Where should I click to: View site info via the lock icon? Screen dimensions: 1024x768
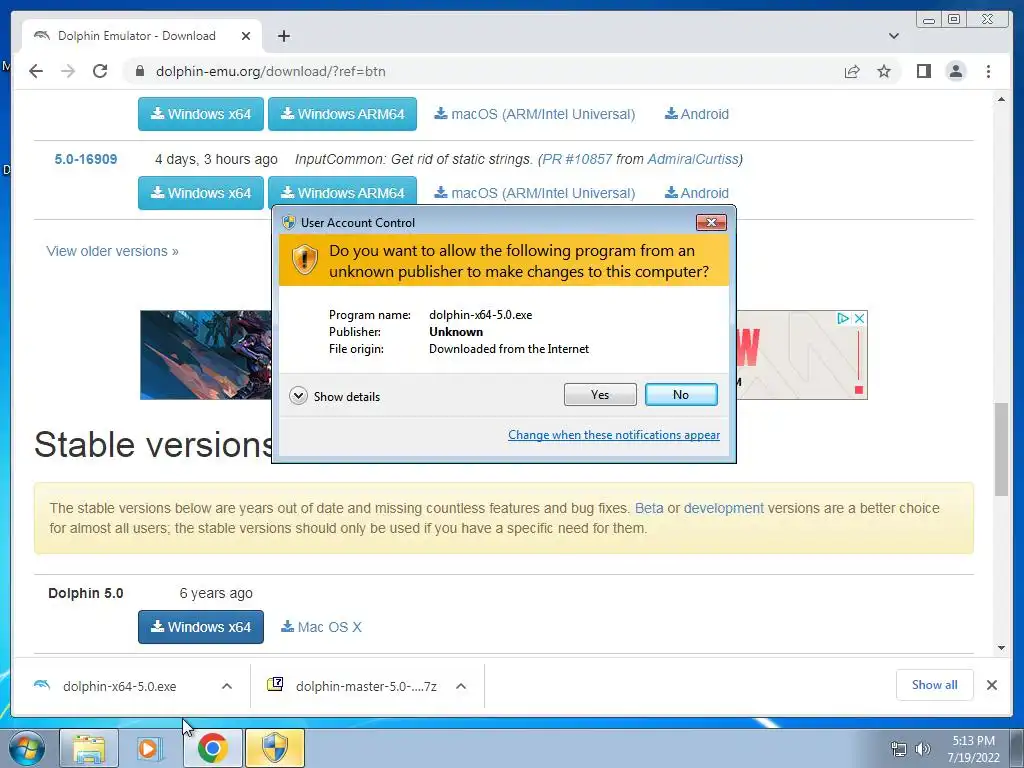pos(139,71)
